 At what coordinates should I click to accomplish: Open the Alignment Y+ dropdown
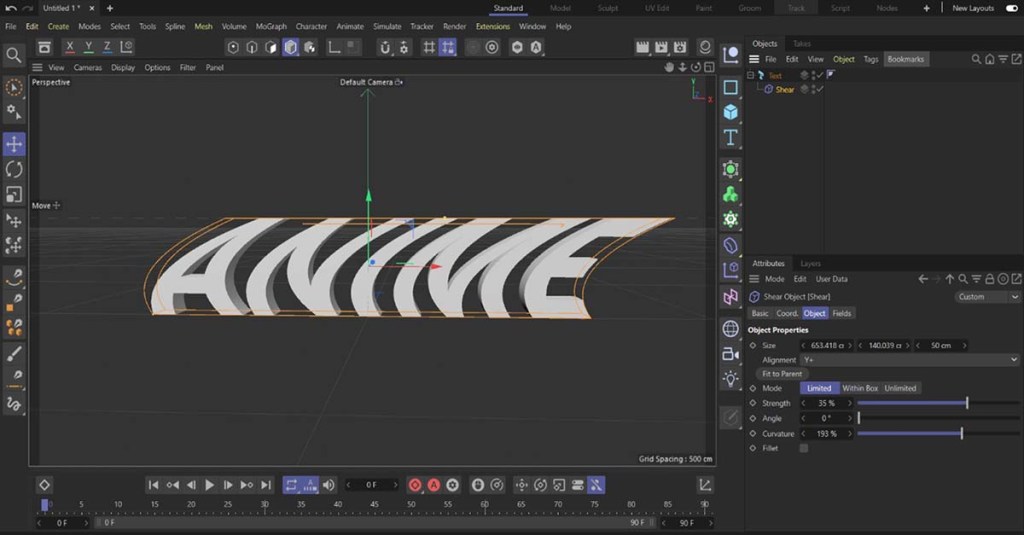click(910, 359)
